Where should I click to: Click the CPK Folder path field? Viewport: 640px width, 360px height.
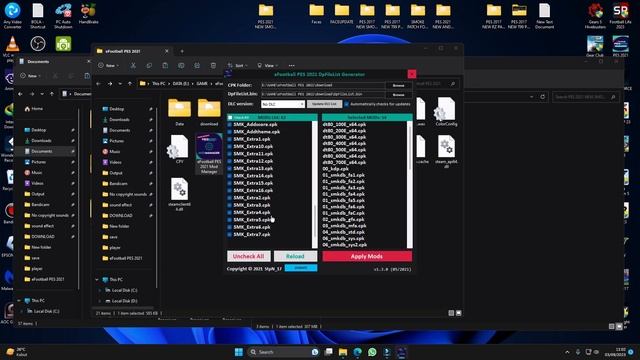[x=322, y=85]
